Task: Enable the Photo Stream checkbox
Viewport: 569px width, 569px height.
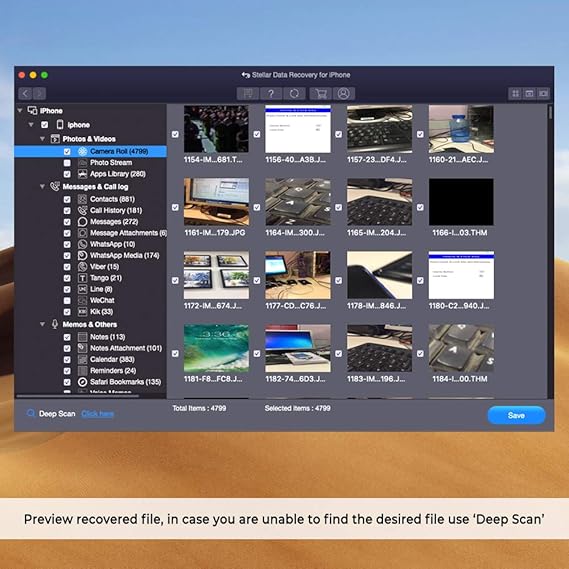Action: [x=67, y=163]
